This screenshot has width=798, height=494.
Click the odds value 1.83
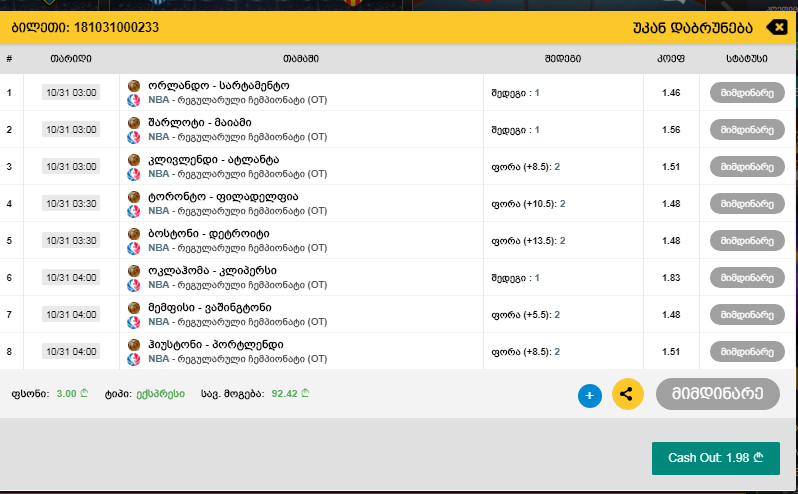[x=671, y=278]
